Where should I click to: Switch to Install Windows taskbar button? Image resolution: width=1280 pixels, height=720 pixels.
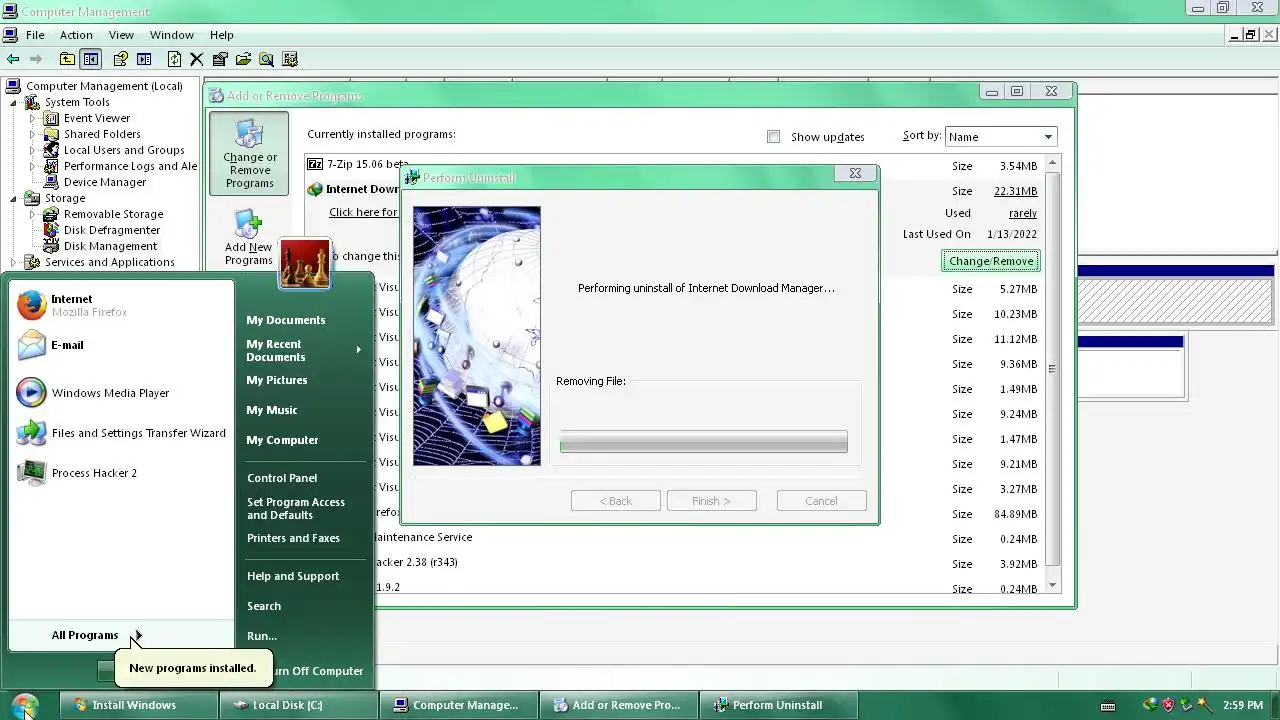click(138, 705)
